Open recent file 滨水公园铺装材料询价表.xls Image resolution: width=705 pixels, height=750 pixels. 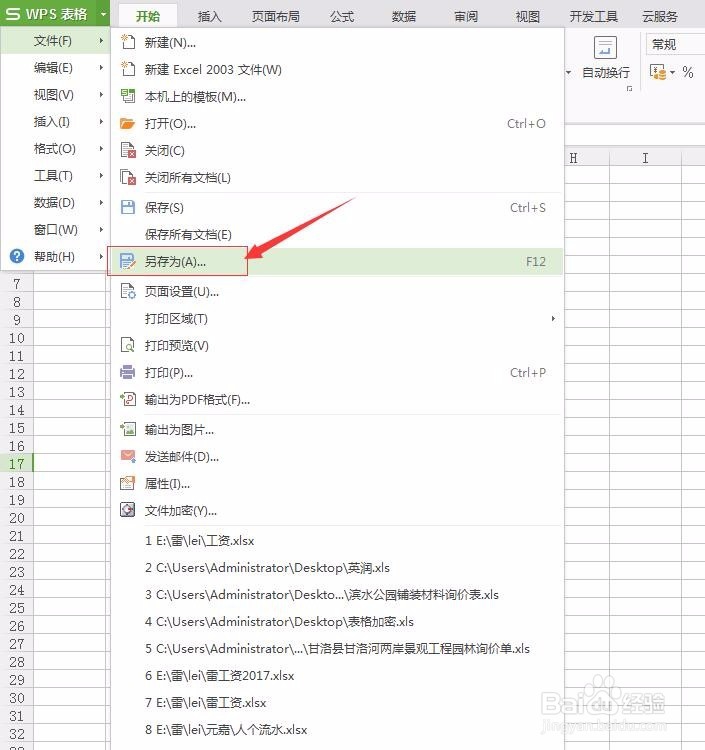click(337, 595)
